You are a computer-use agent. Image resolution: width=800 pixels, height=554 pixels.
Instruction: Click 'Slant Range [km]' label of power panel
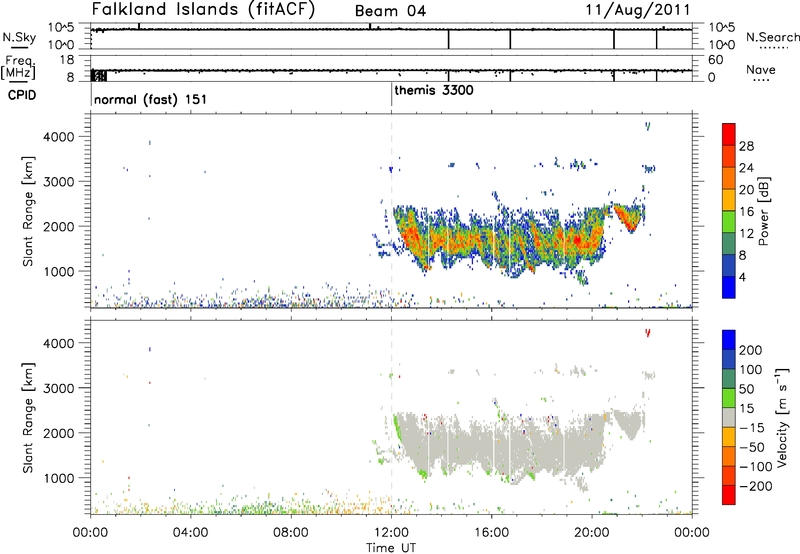(28, 211)
